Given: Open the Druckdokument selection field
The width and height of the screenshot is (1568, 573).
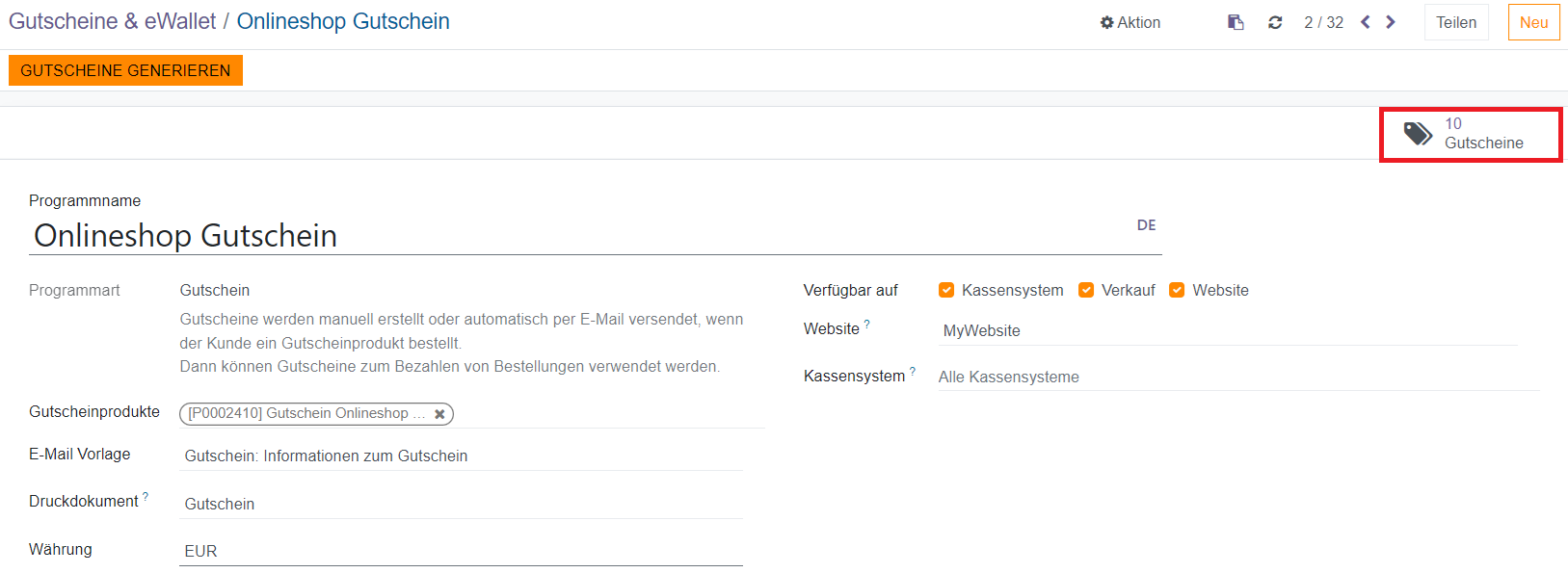Looking at the screenshot, I should click(x=461, y=504).
